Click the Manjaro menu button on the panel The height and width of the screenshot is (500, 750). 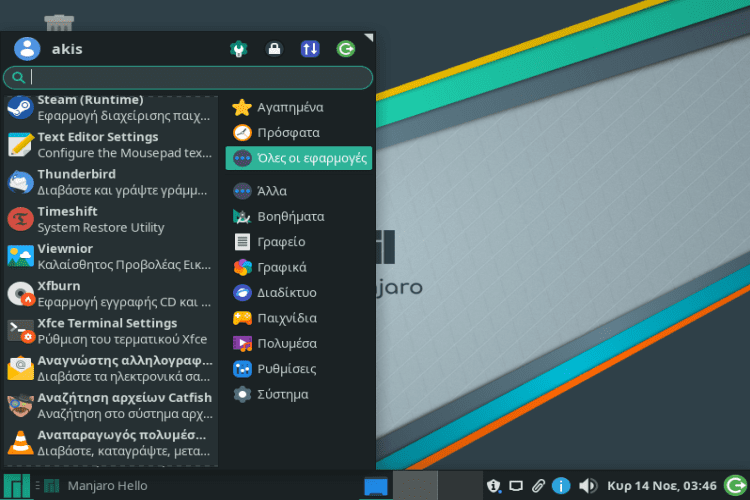coord(17,486)
